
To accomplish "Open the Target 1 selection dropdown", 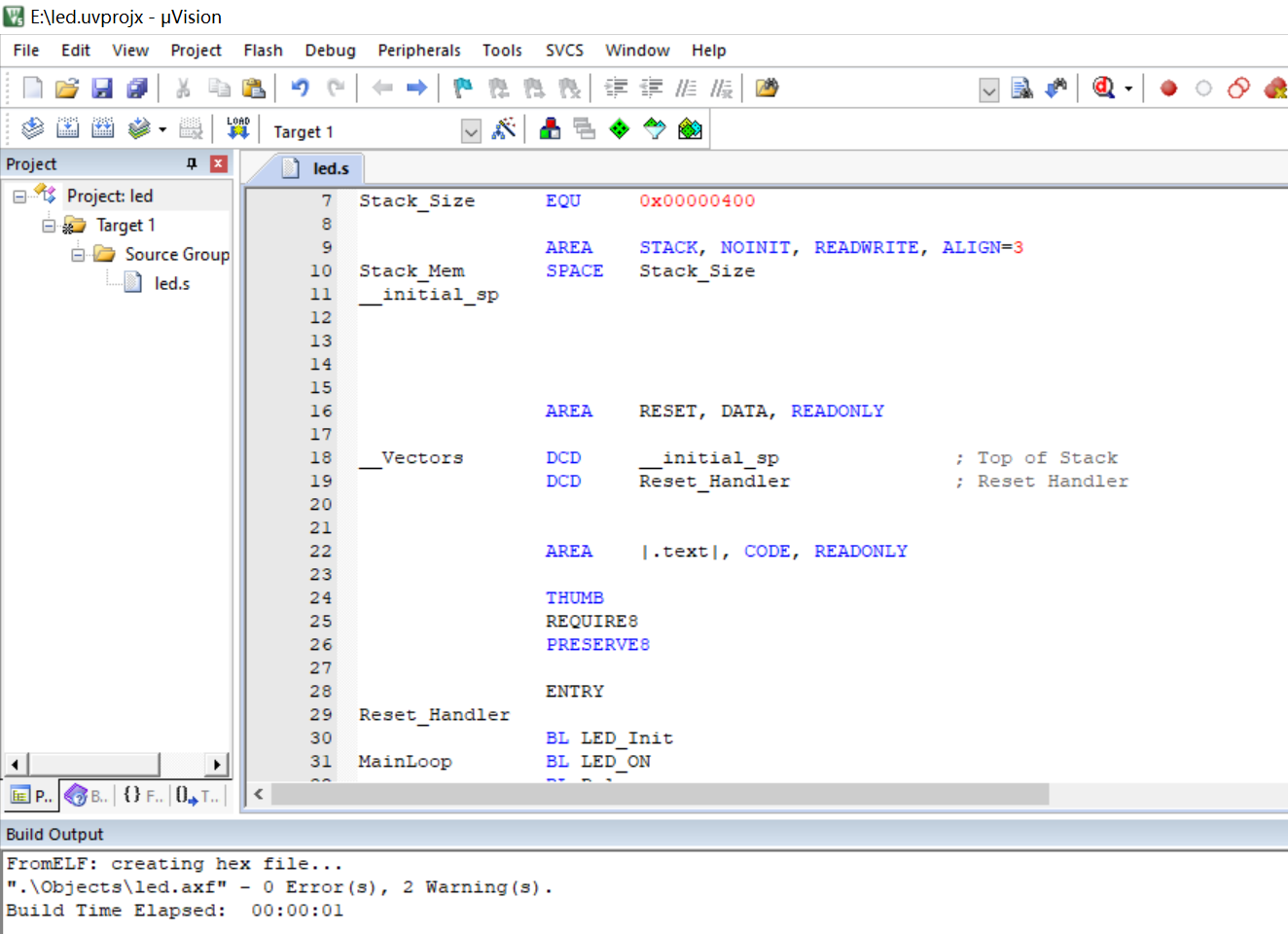I will tap(471, 131).
